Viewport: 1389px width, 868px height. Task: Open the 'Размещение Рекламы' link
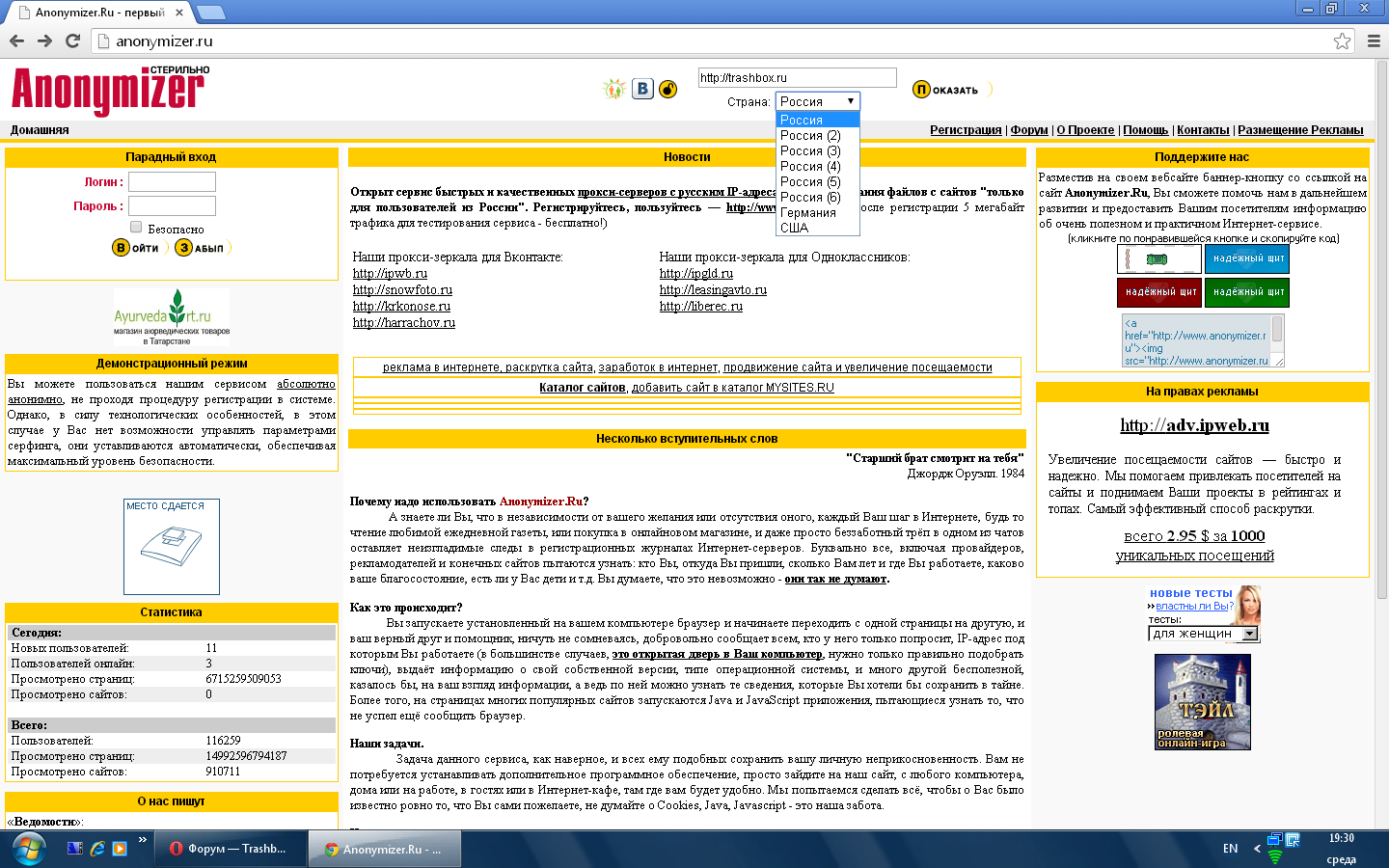[x=1300, y=130]
